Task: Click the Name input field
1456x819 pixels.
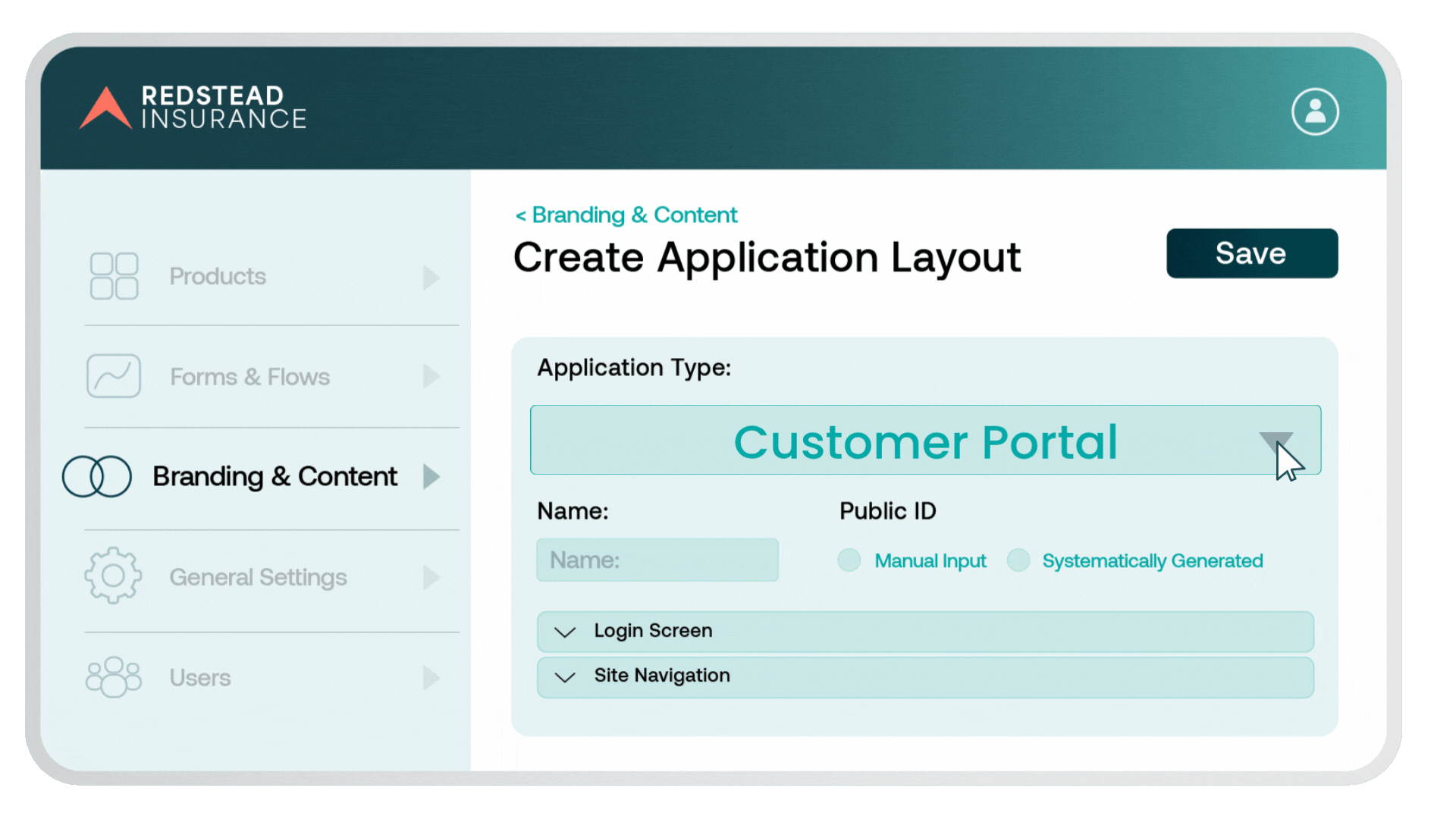Action: 657,560
